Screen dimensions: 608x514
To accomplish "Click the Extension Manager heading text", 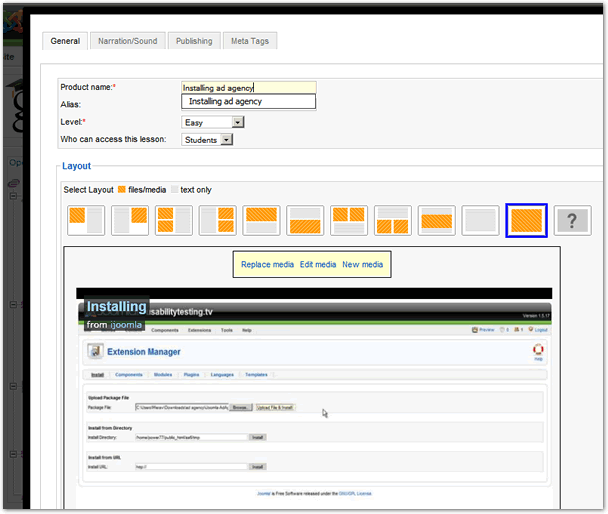I will click(x=144, y=352).
